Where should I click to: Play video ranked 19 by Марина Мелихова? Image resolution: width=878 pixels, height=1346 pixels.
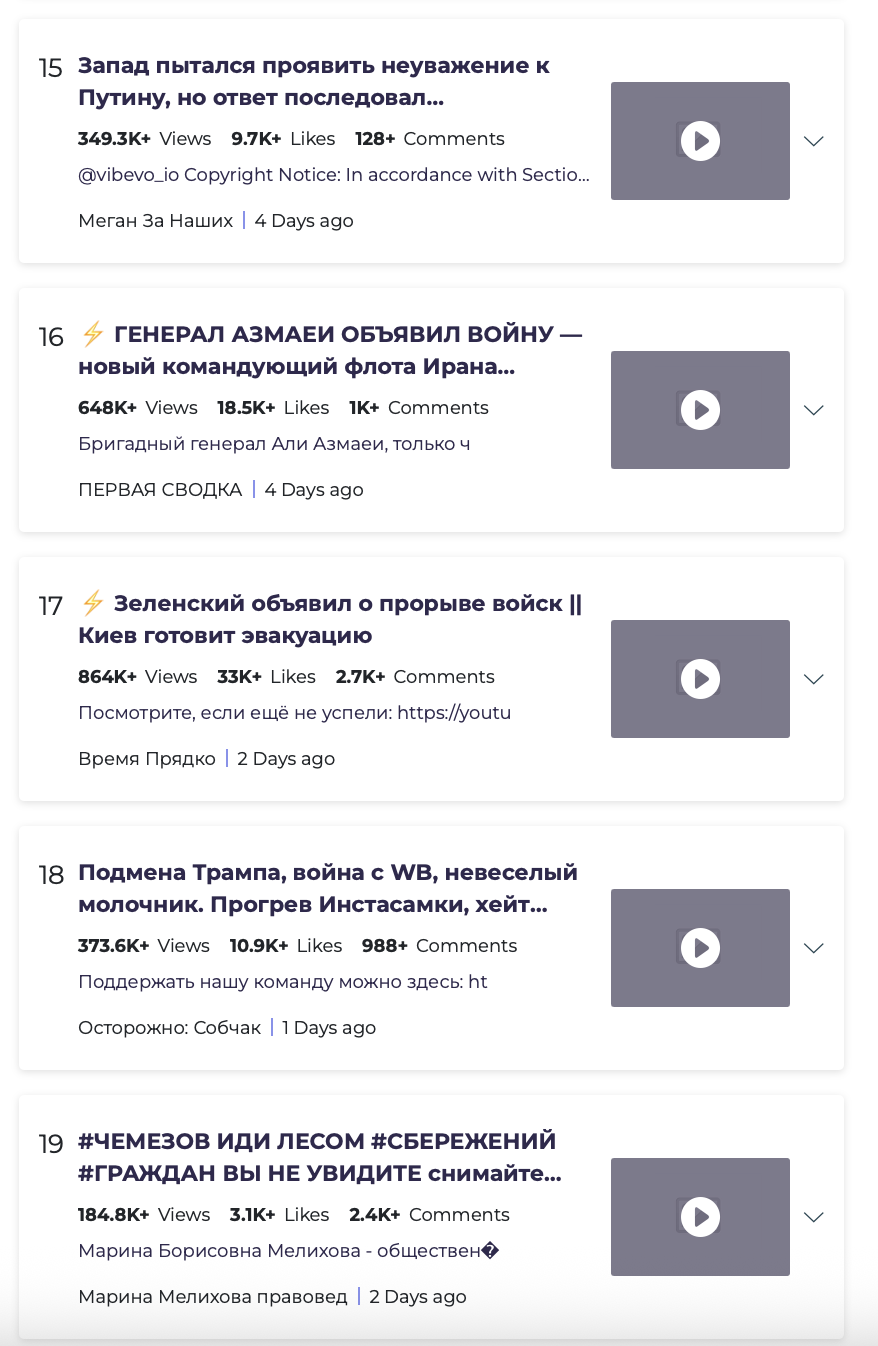[700, 1217]
